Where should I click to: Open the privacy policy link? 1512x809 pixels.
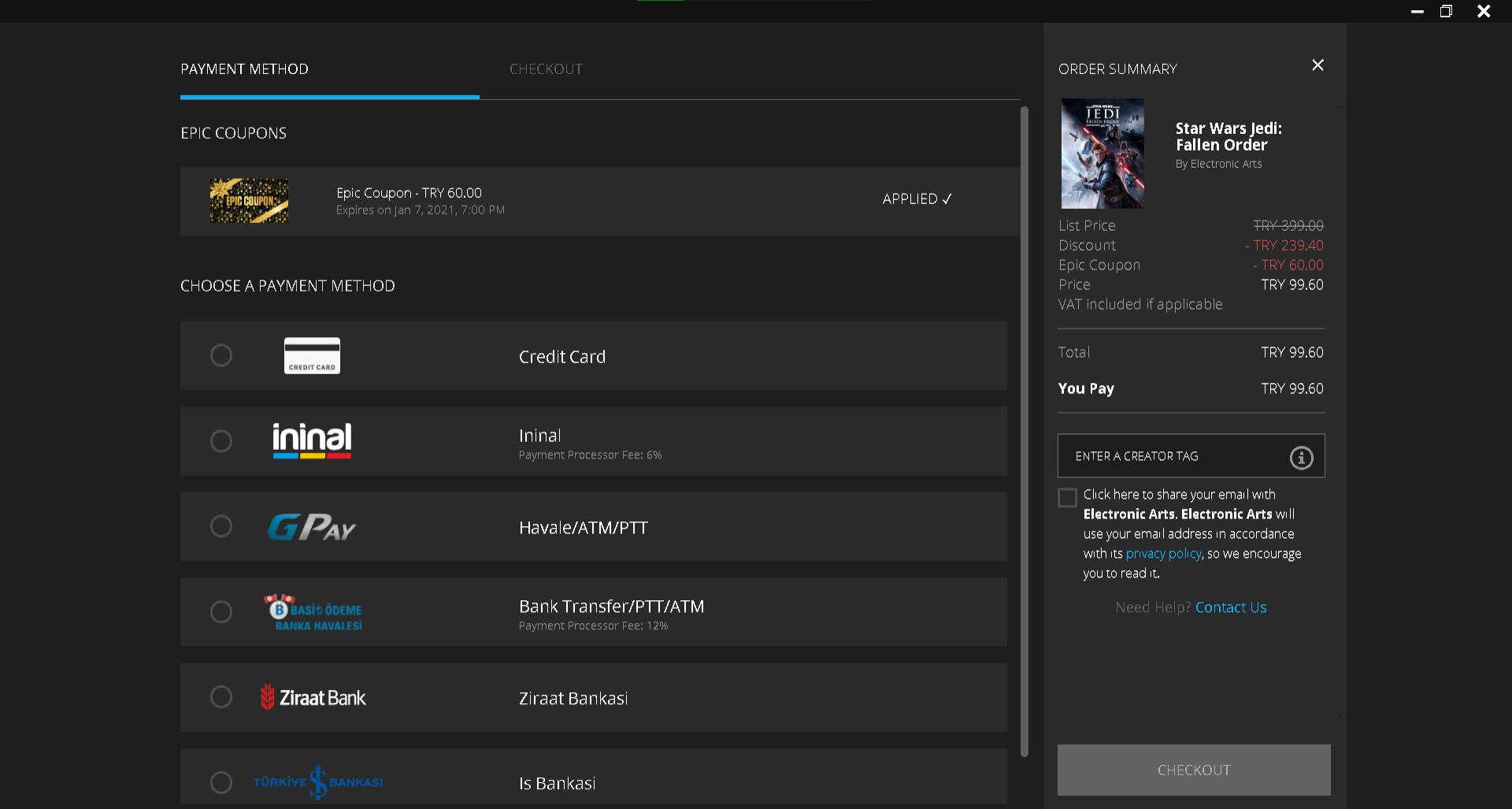coord(1163,554)
